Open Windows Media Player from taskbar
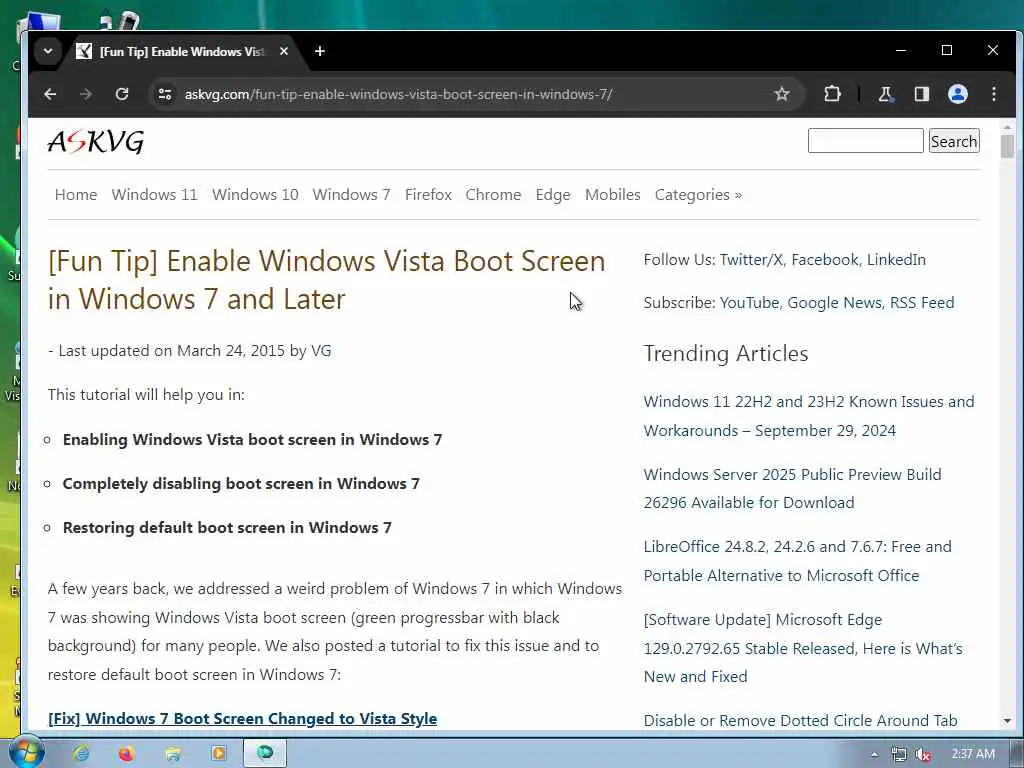This screenshot has height=768, width=1024. click(219, 754)
